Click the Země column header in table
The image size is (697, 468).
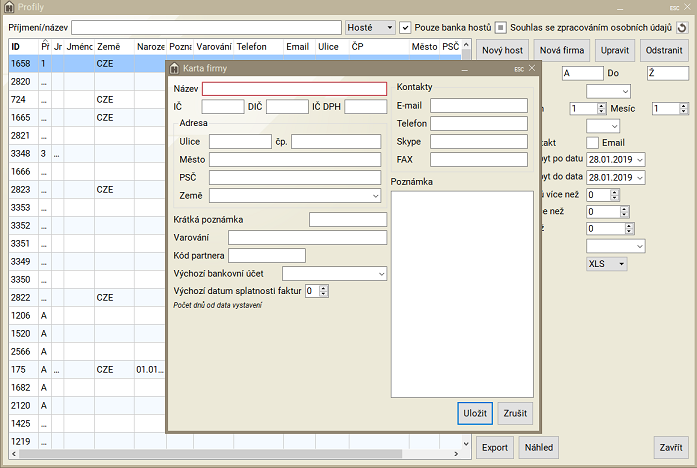(113, 46)
